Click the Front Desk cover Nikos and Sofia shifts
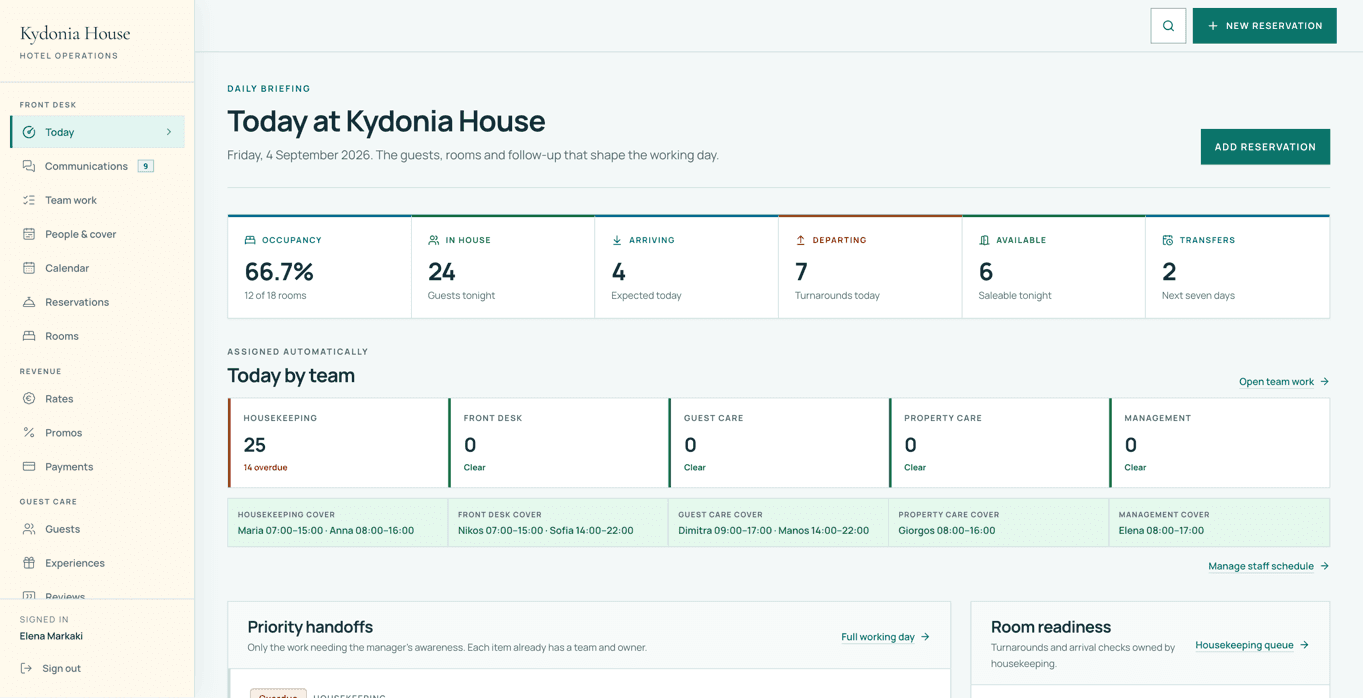 coord(546,530)
